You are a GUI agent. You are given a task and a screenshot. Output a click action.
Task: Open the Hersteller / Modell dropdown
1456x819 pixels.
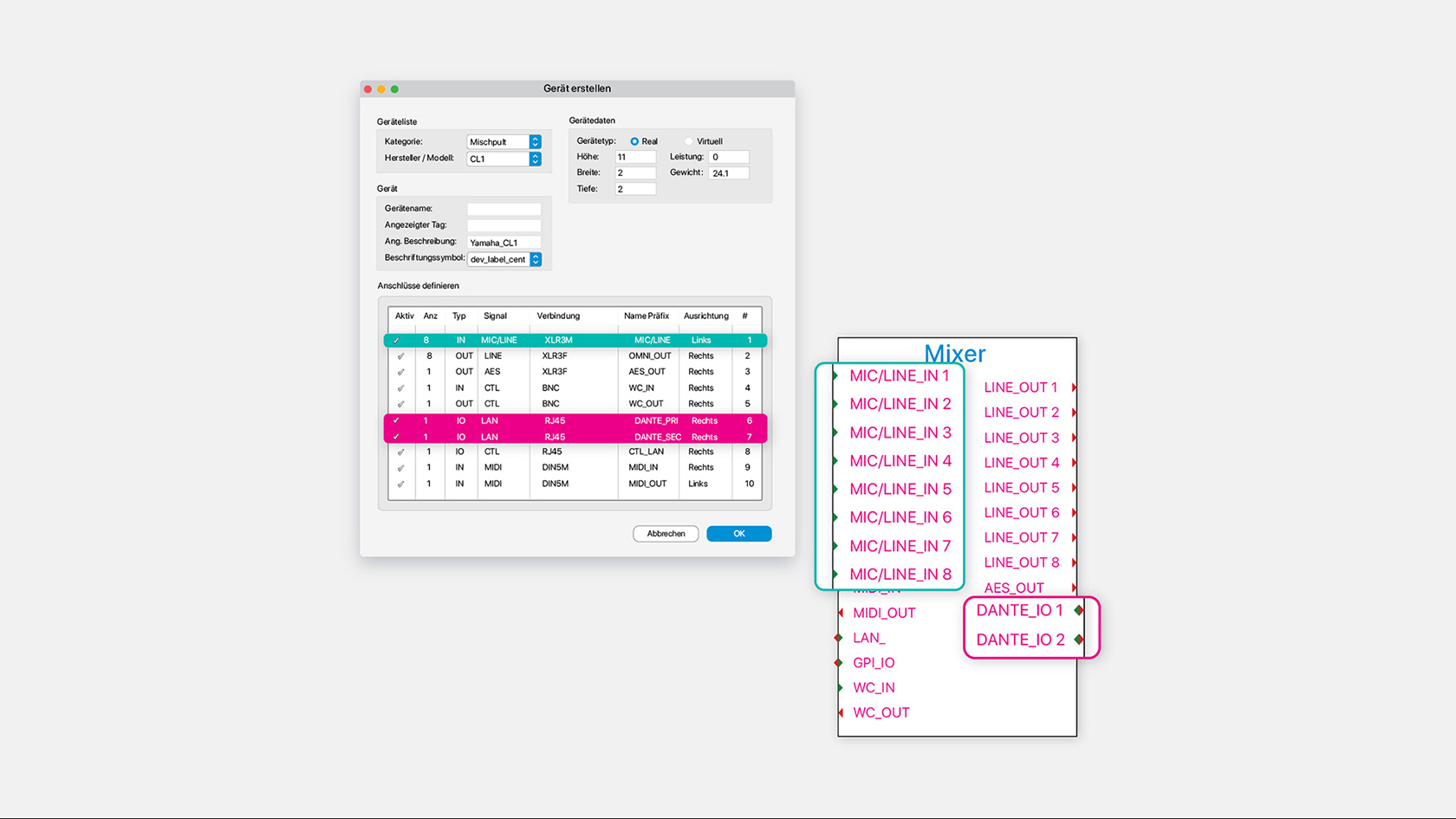click(x=535, y=159)
